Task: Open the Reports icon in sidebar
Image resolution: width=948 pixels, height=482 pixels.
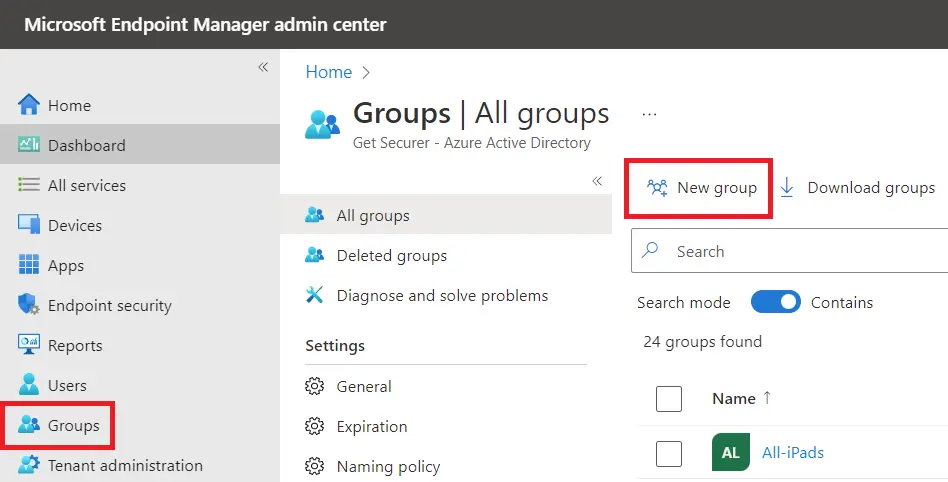Action: click(x=29, y=345)
